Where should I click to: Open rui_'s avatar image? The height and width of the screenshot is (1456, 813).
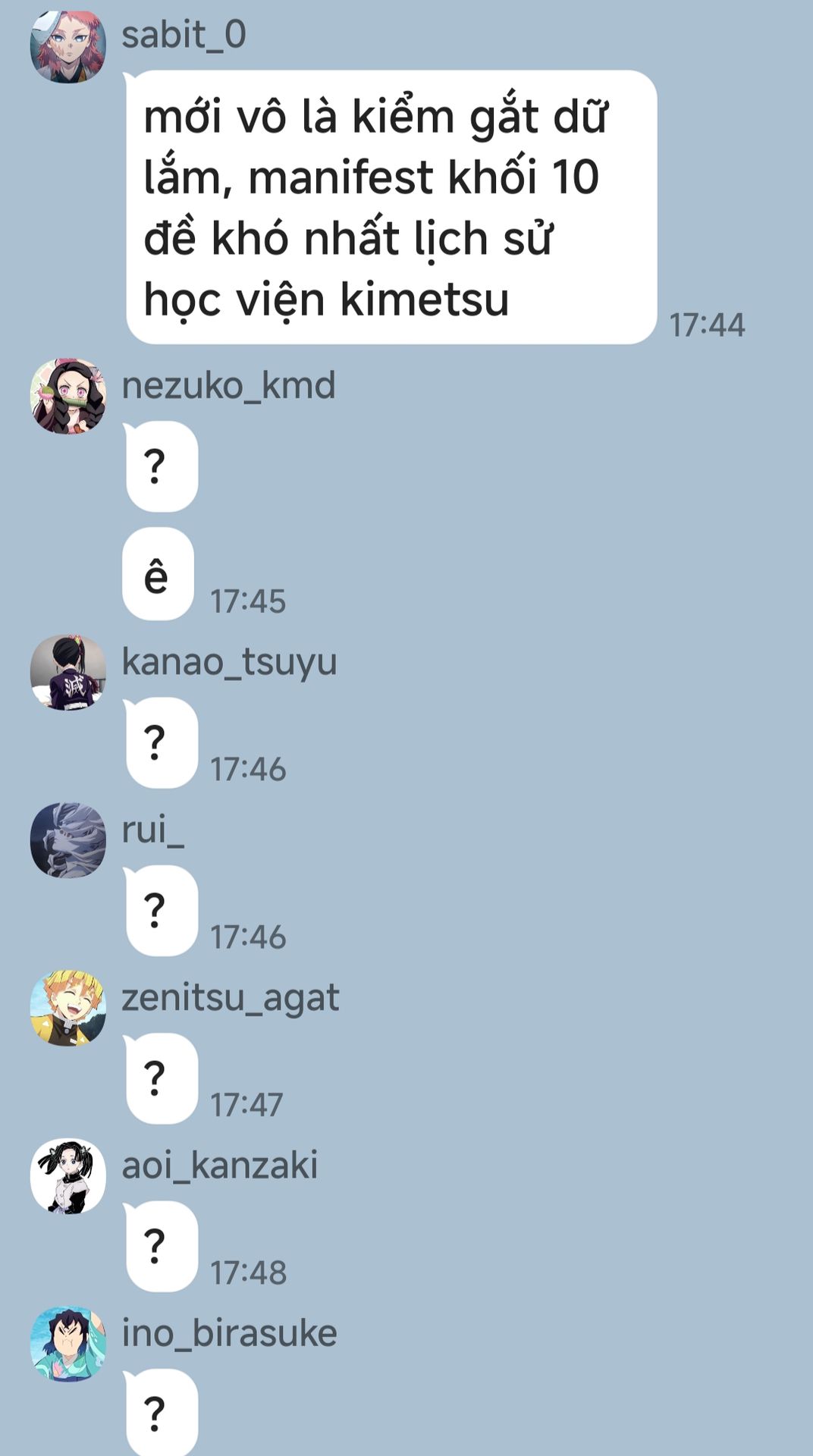[68, 840]
